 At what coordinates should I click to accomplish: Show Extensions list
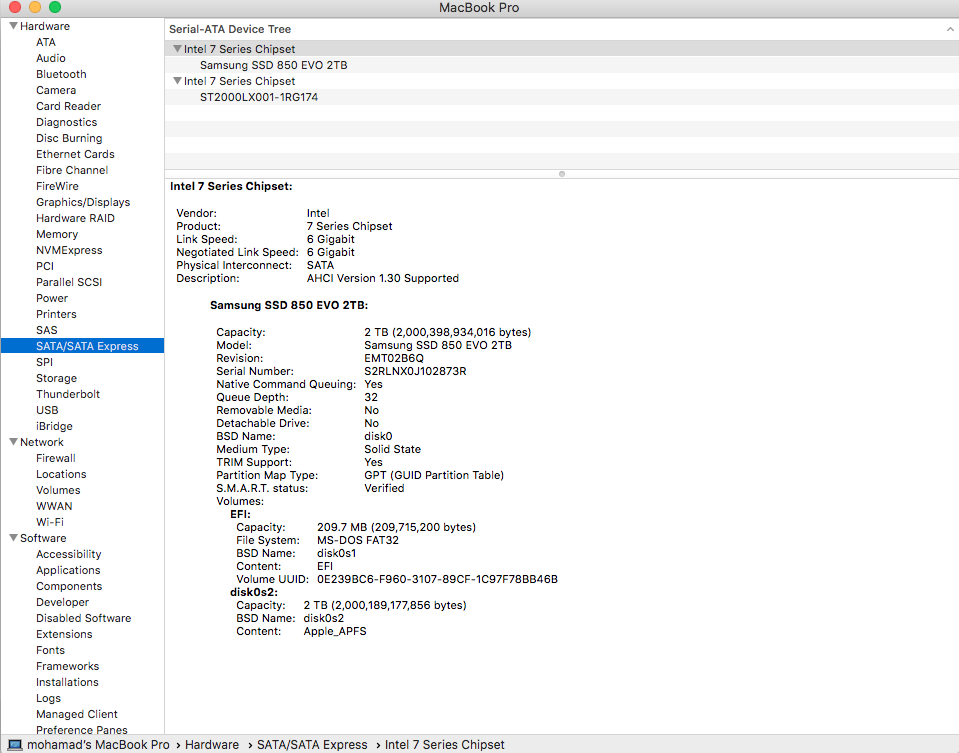pos(64,634)
